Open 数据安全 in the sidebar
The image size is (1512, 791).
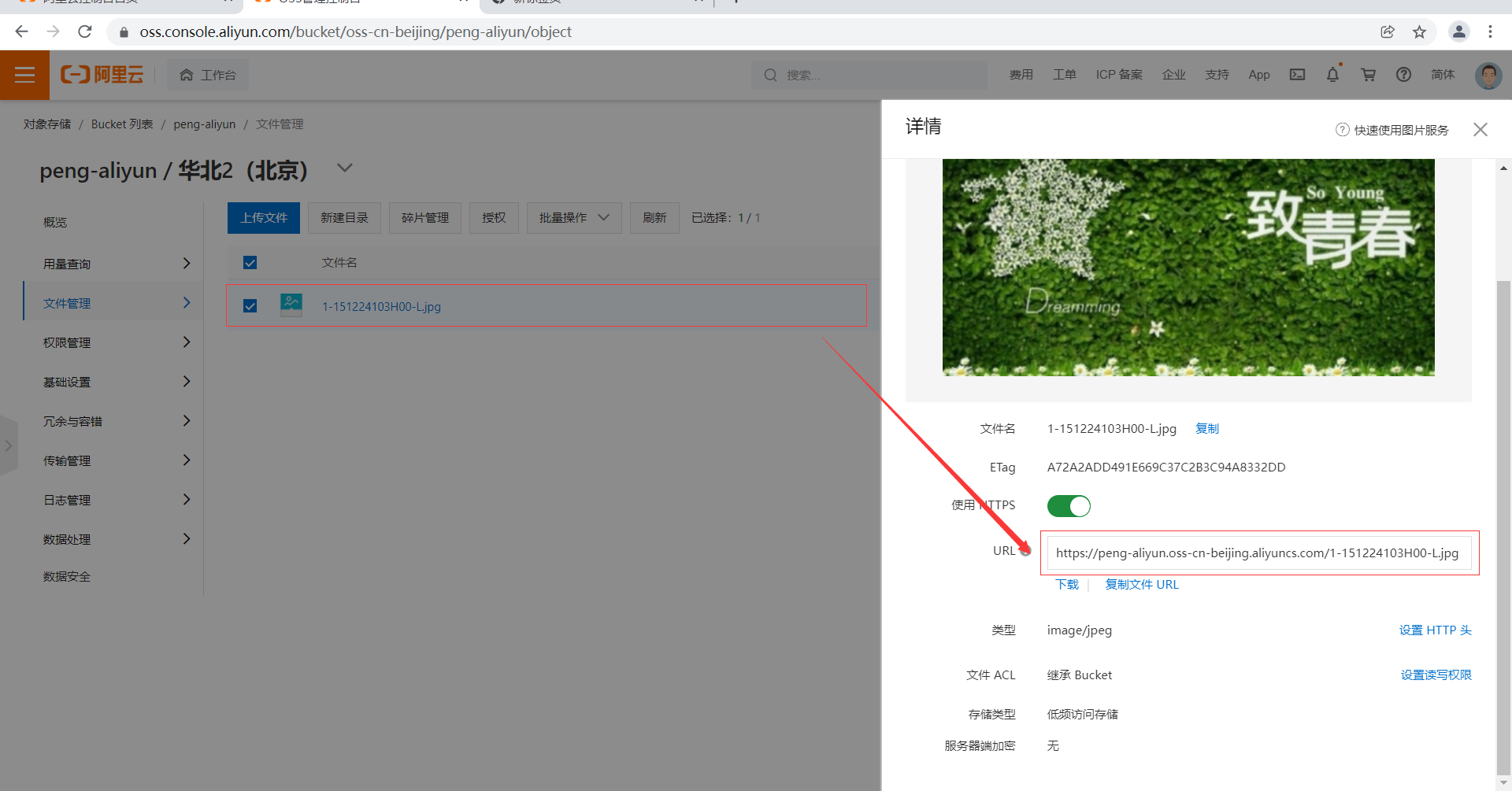(67, 577)
